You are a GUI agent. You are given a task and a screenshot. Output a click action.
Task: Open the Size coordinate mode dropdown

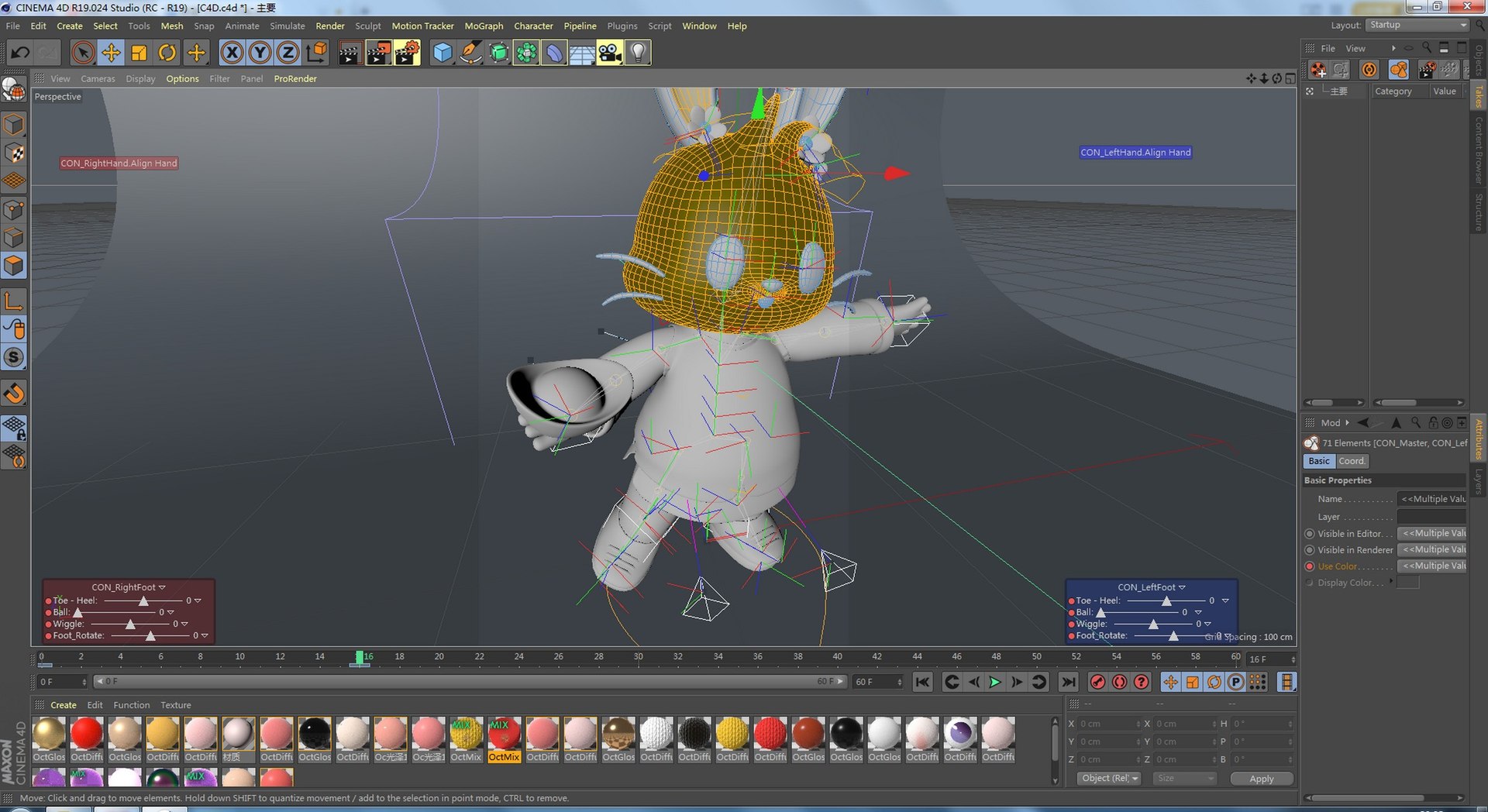(x=1183, y=778)
